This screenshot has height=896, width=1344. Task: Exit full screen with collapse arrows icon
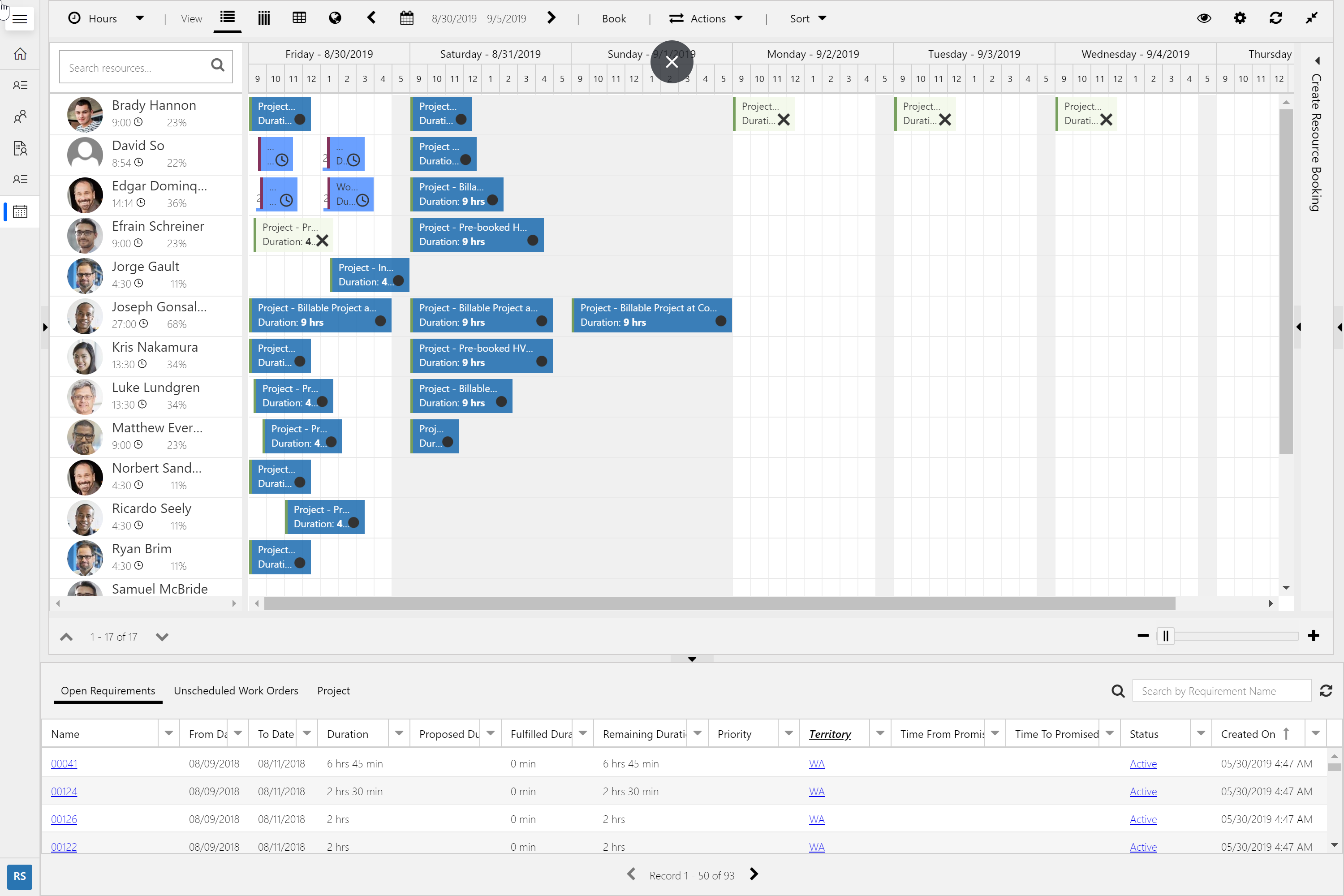pyautogui.click(x=1311, y=18)
